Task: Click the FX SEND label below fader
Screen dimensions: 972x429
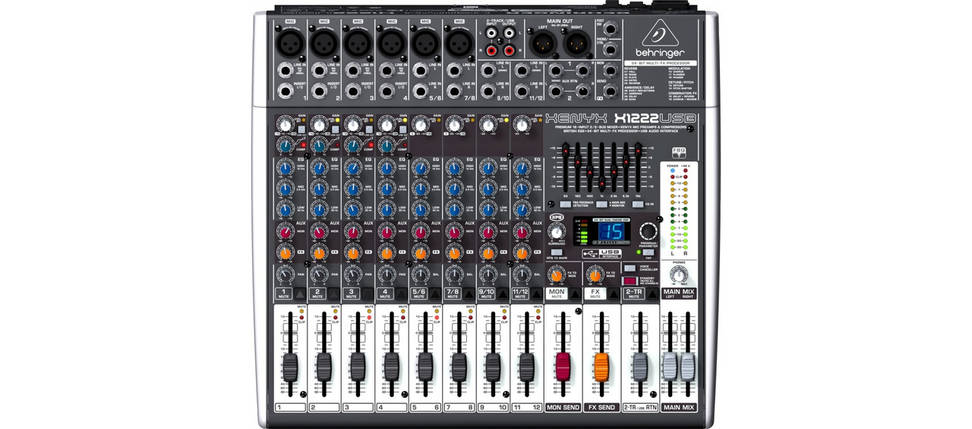Action: [x=601, y=407]
